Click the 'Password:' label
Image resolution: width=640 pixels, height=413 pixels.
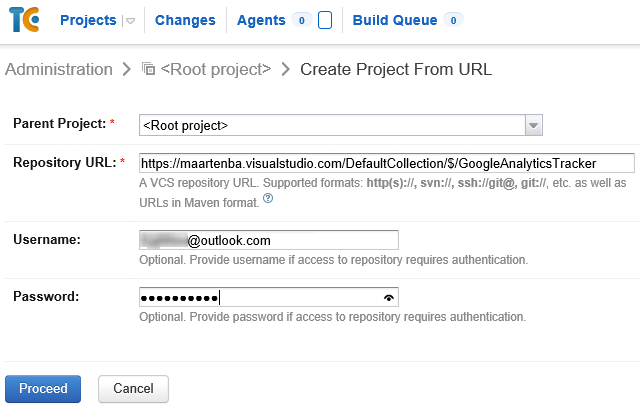46,296
